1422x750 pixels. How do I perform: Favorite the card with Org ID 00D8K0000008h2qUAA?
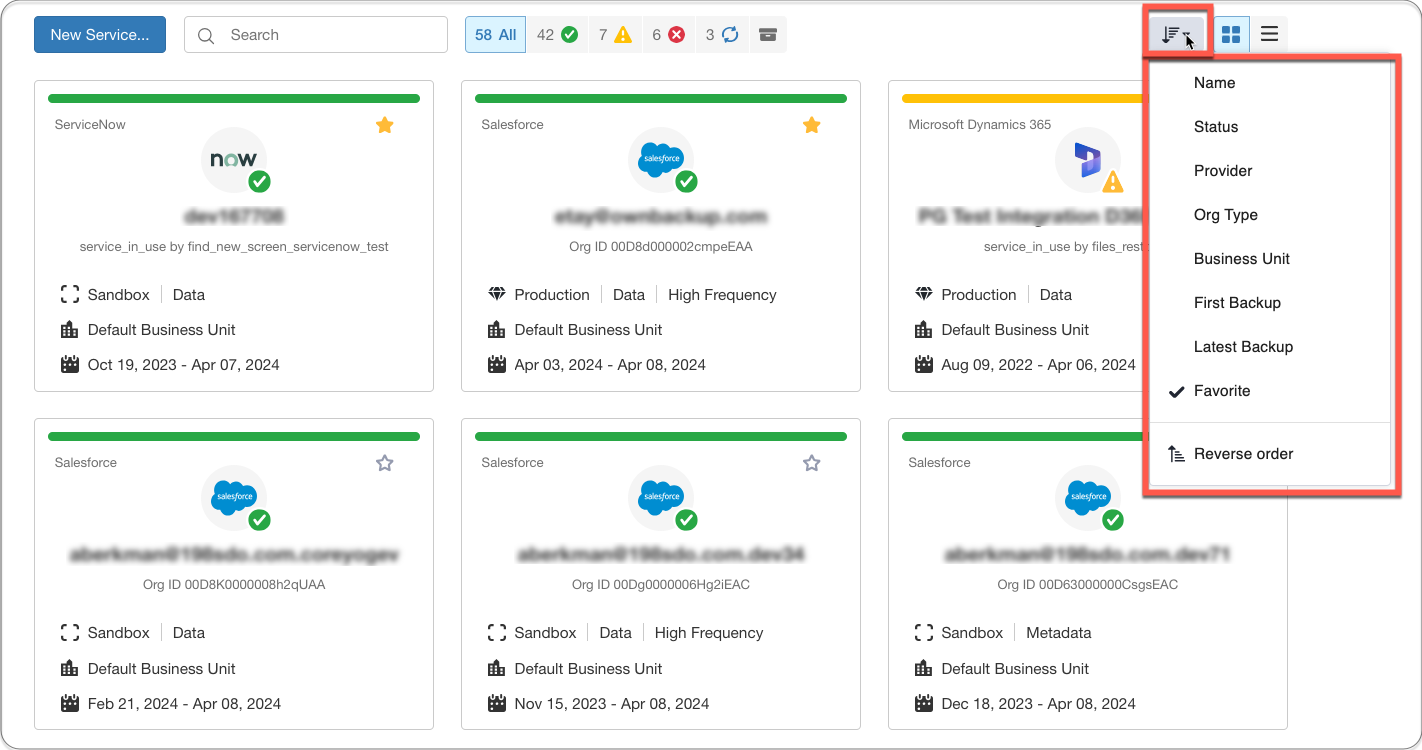pos(385,463)
